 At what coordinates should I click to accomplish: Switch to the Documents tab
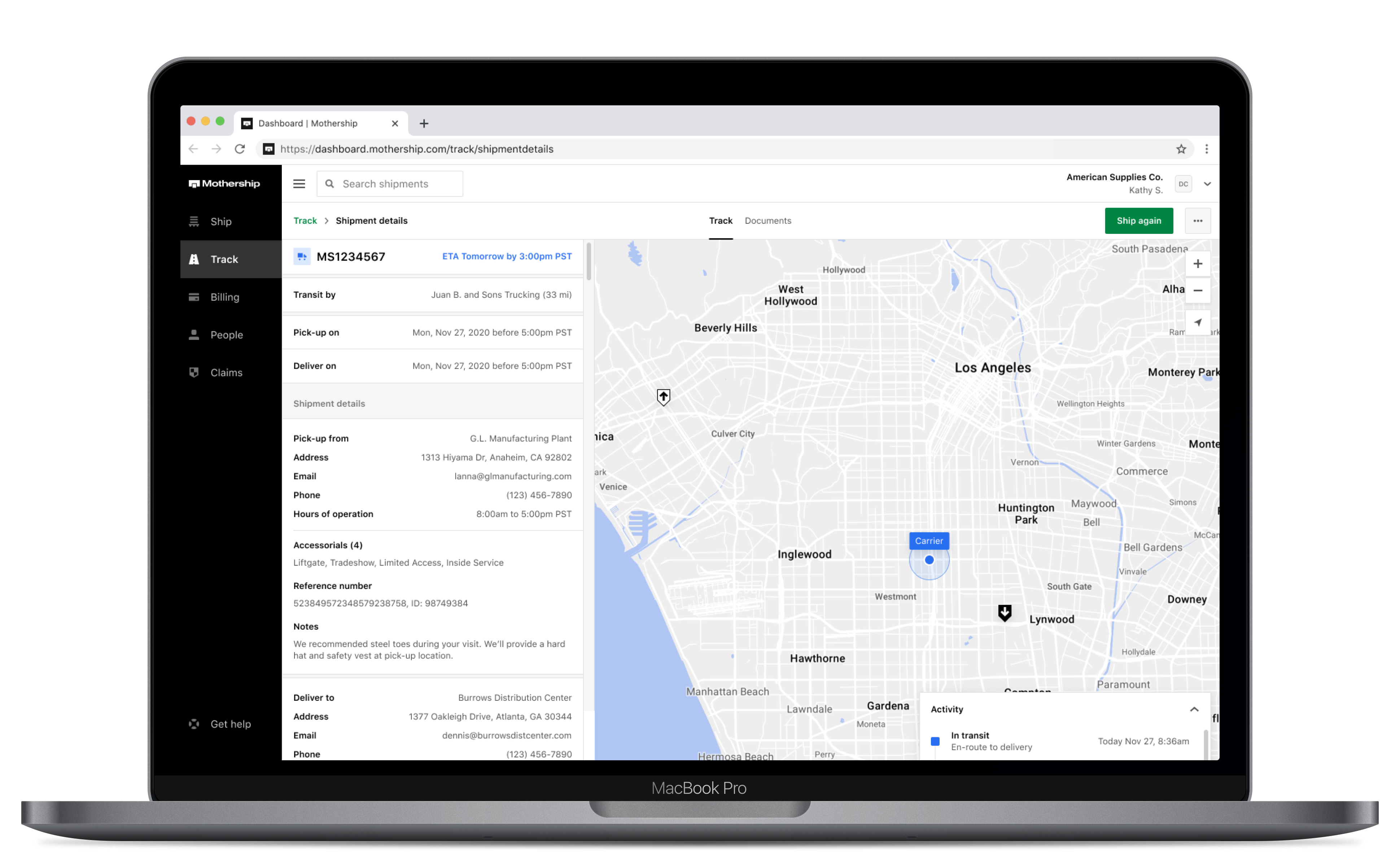[767, 221]
